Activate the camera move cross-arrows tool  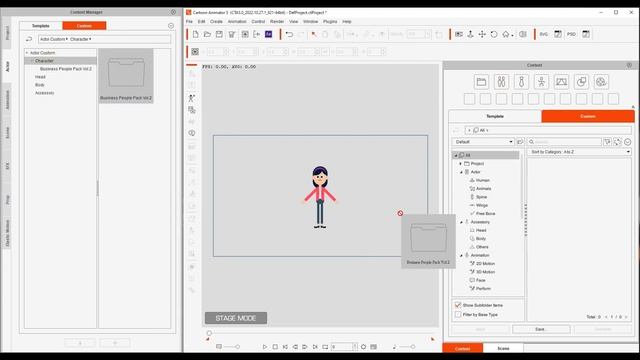coord(482,34)
